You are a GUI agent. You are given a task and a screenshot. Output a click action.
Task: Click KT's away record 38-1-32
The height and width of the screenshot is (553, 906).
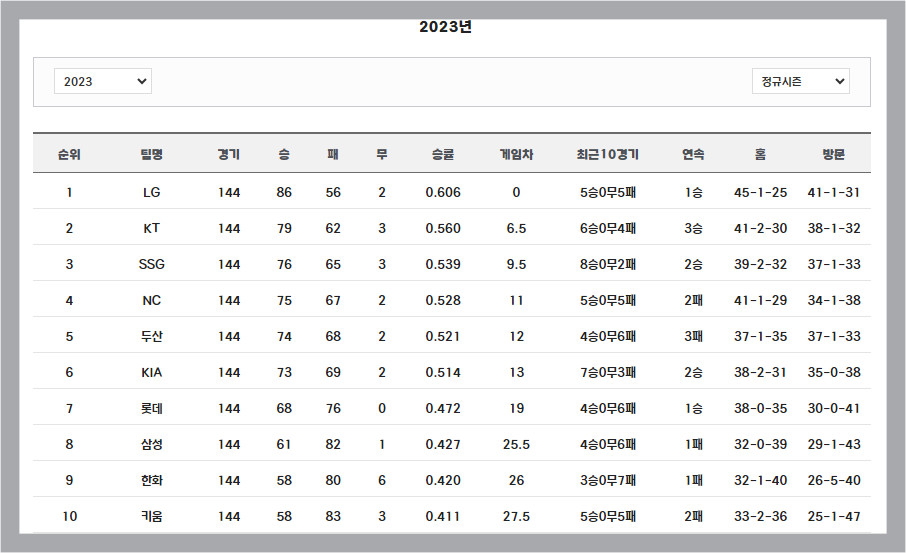click(x=834, y=228)
